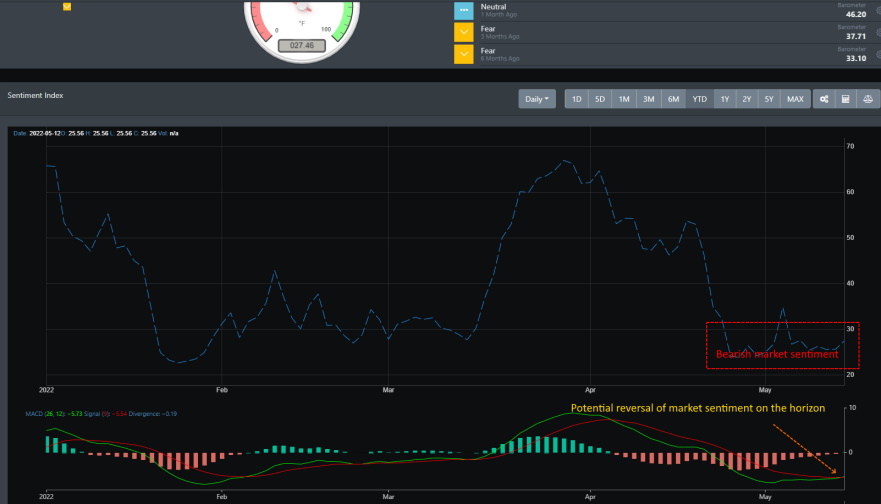
Task: Click the balance scale compare icon
Action: coord(868,99)
